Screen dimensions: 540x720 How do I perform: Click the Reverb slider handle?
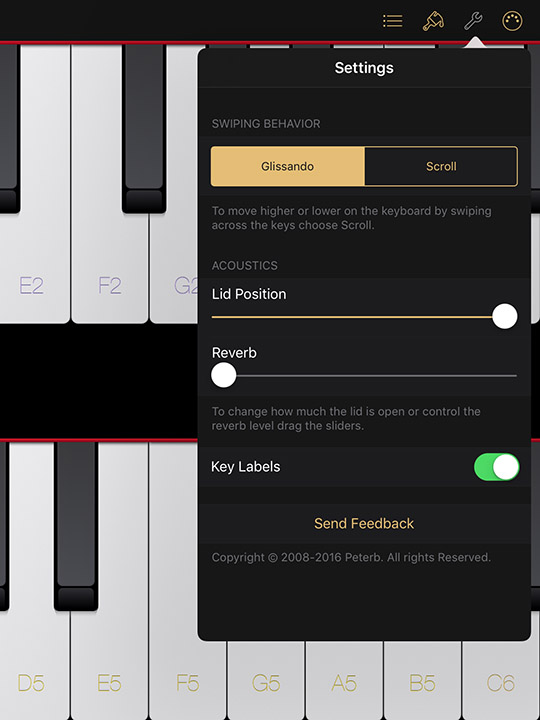point(224,375)
